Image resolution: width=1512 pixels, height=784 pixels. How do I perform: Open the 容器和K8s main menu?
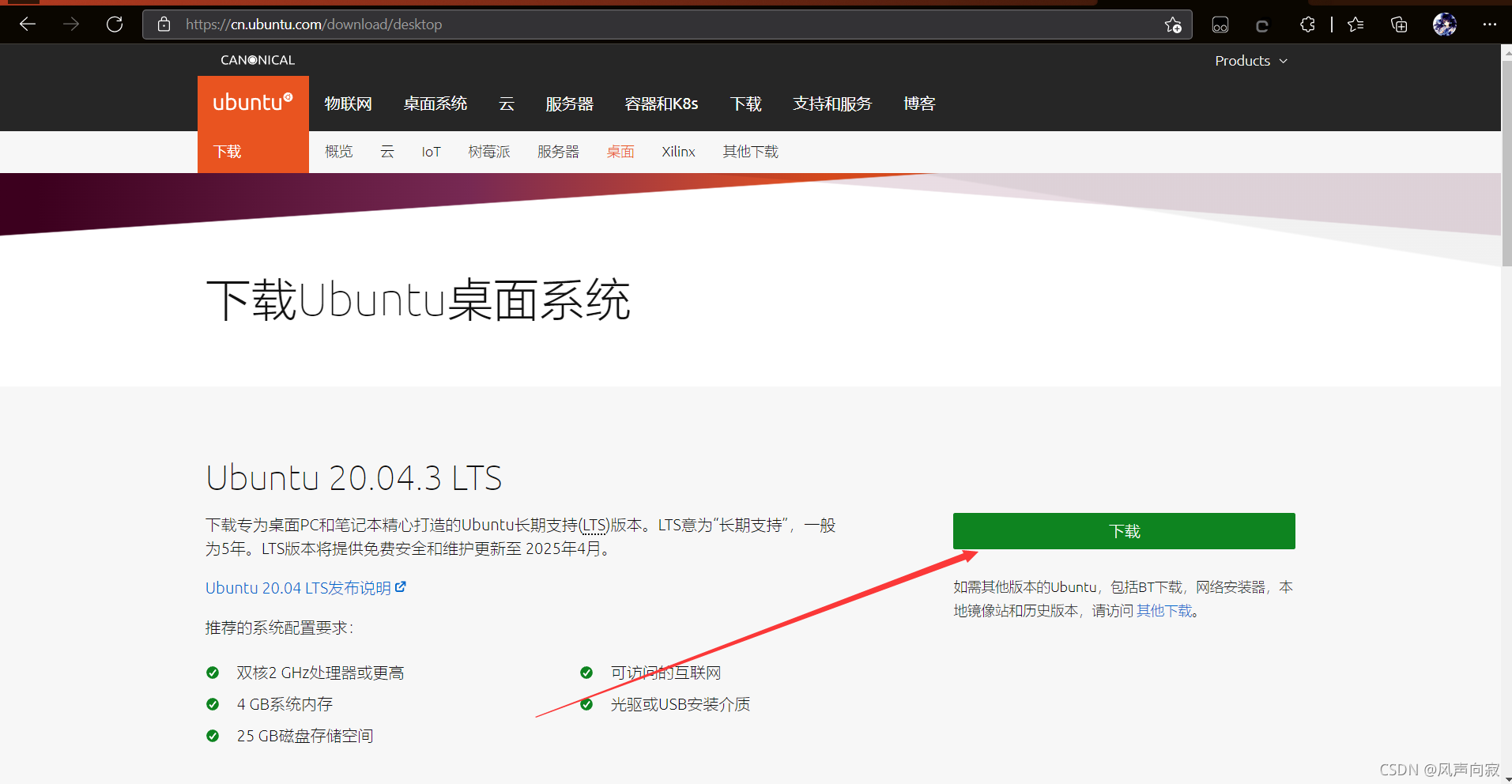(x=662, y=104)
